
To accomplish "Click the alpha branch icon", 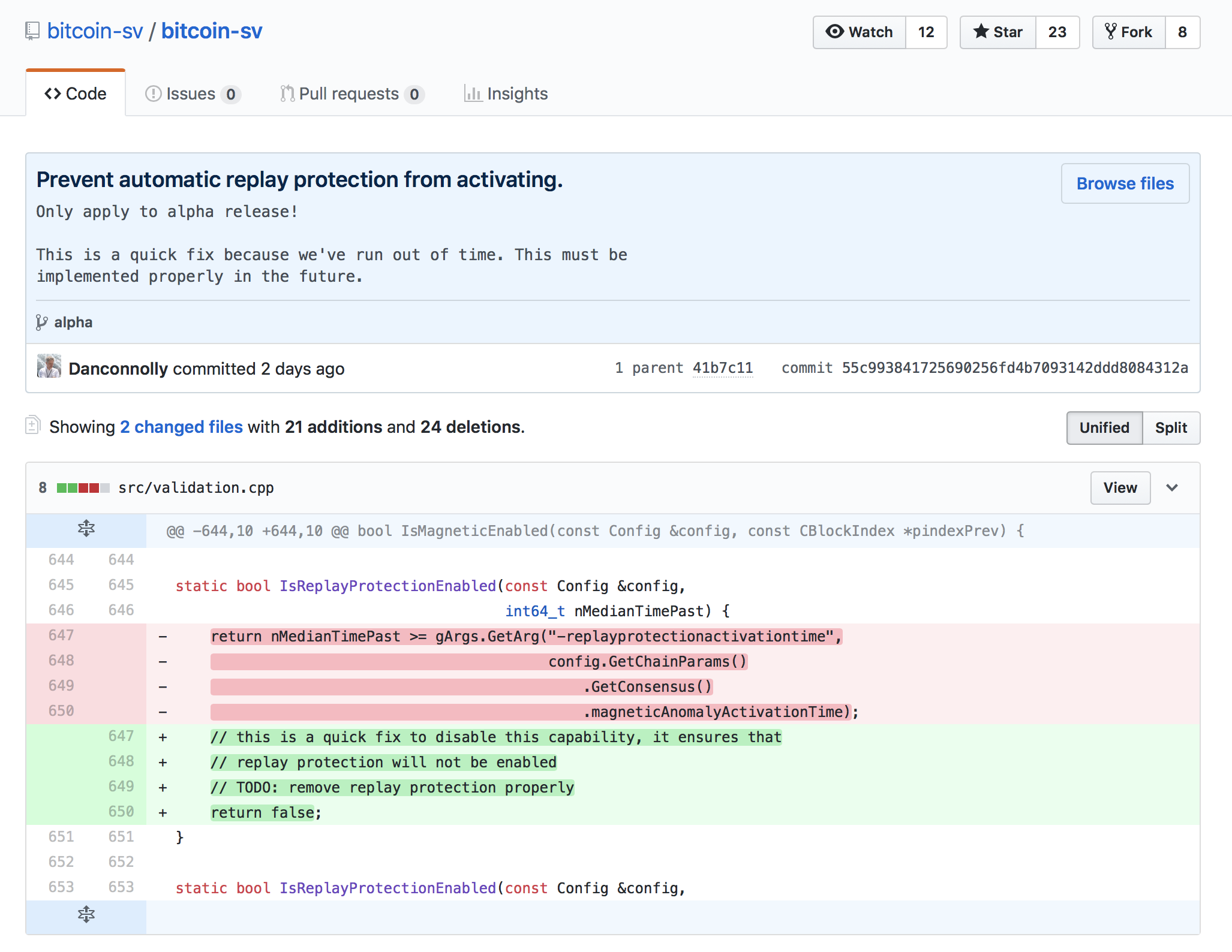I will 41,323.
